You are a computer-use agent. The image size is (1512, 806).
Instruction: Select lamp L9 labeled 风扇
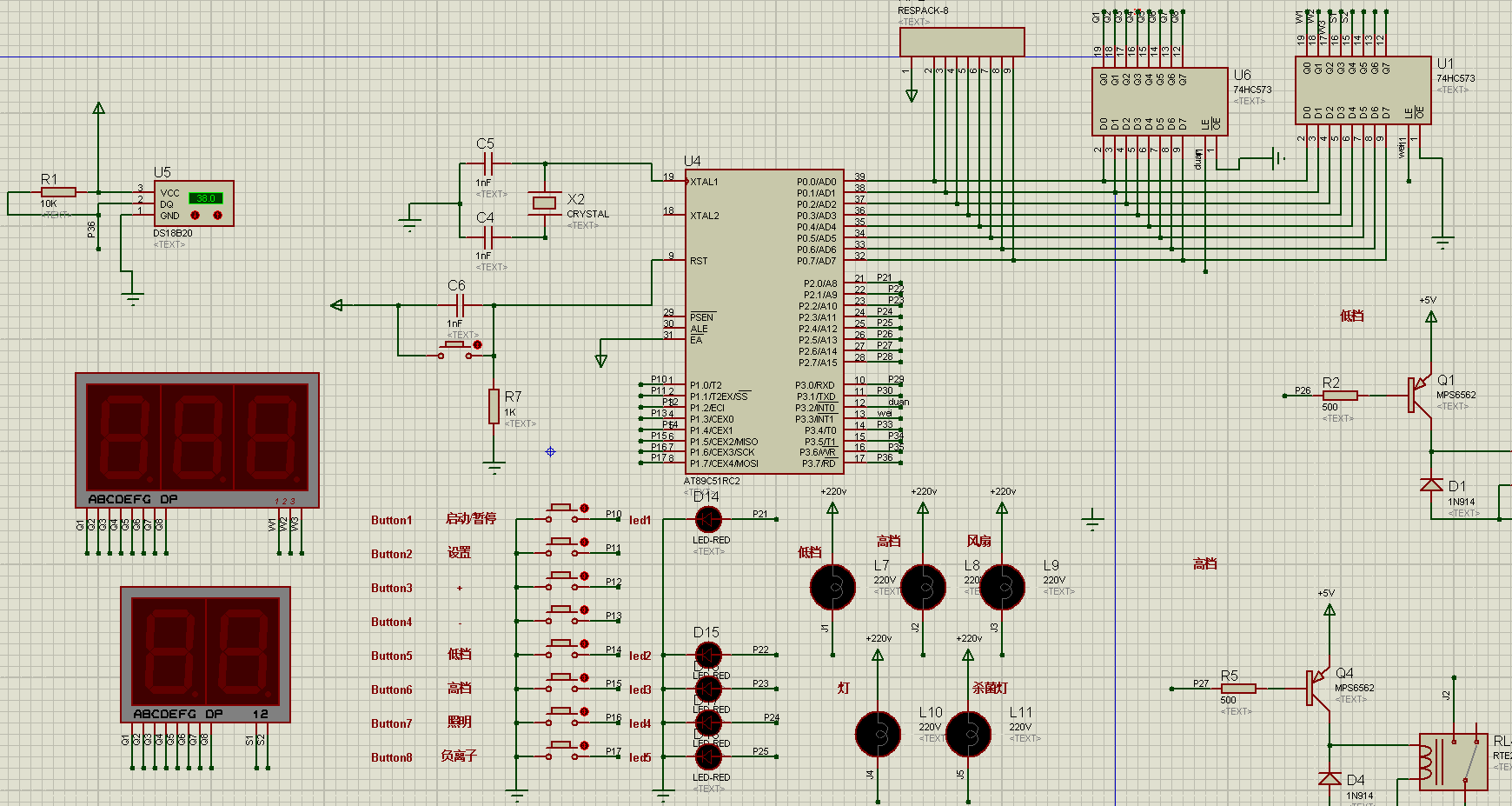1002,588
